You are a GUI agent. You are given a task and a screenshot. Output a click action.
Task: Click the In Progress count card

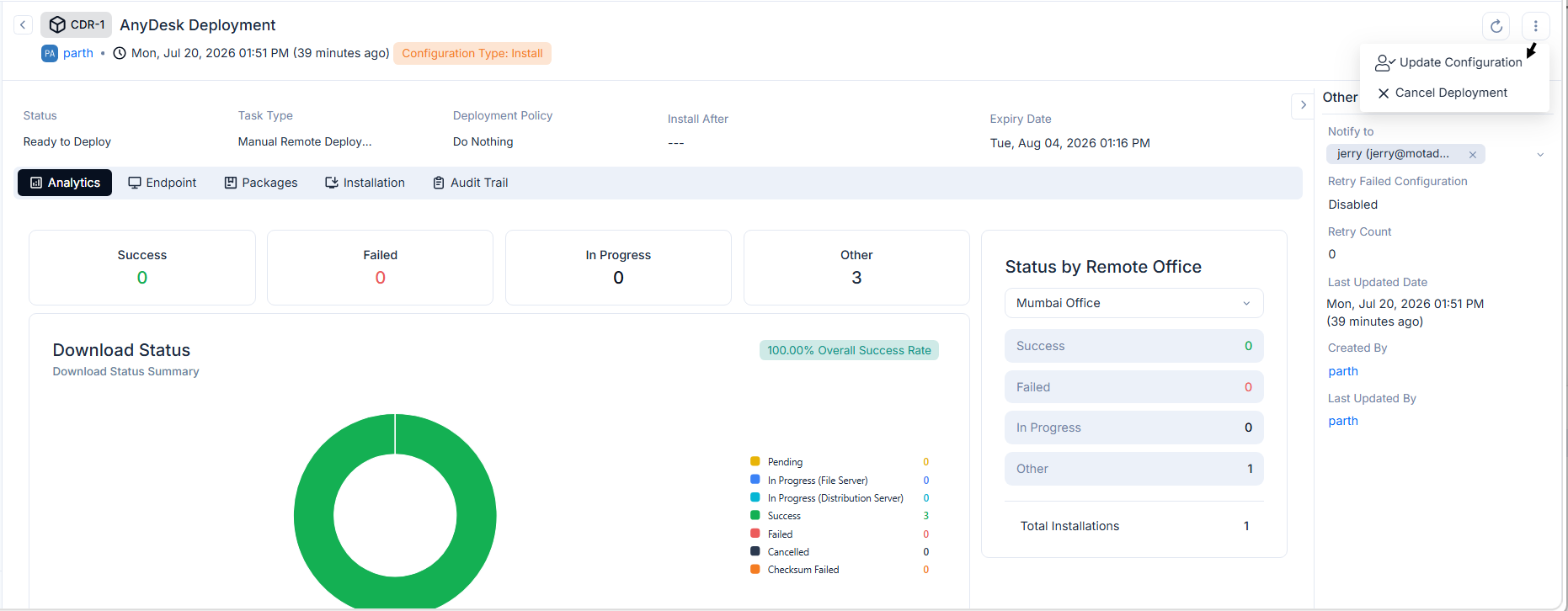click(618, 268)
